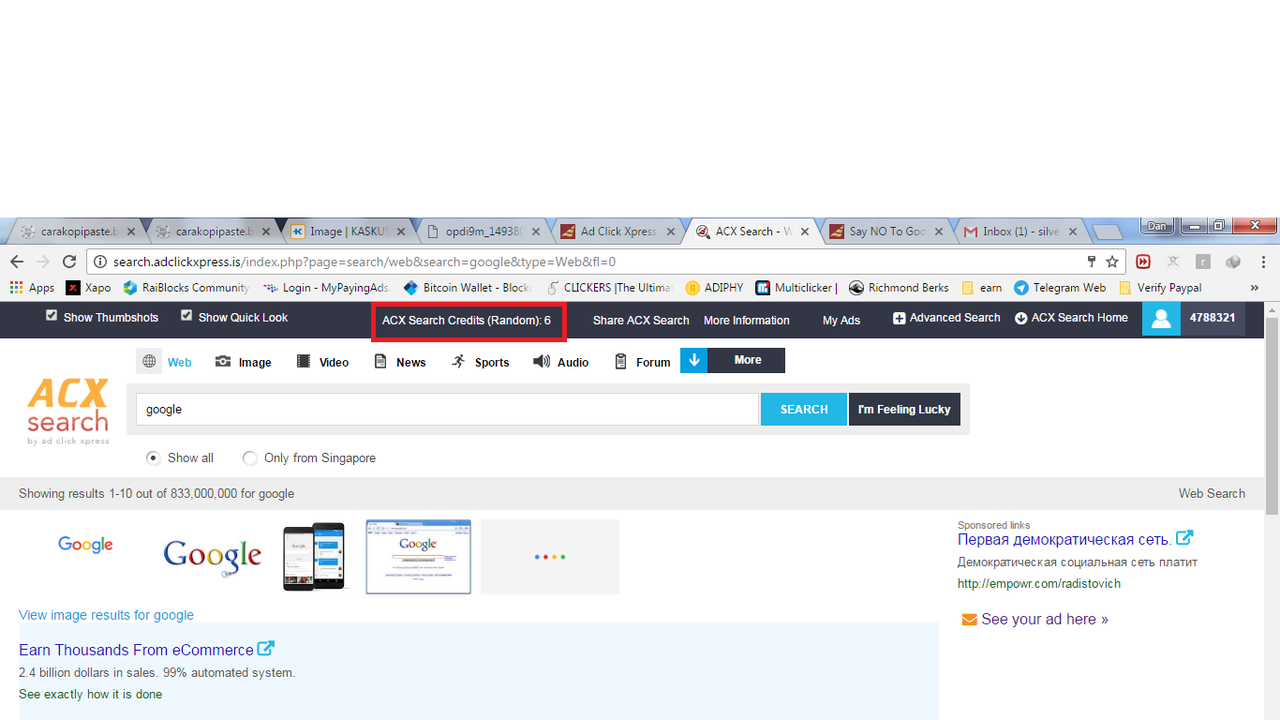The height and width of the screenshot is (720, 1280).
Task: Open the Advanced Search menu item
Action: pos(944,318)
